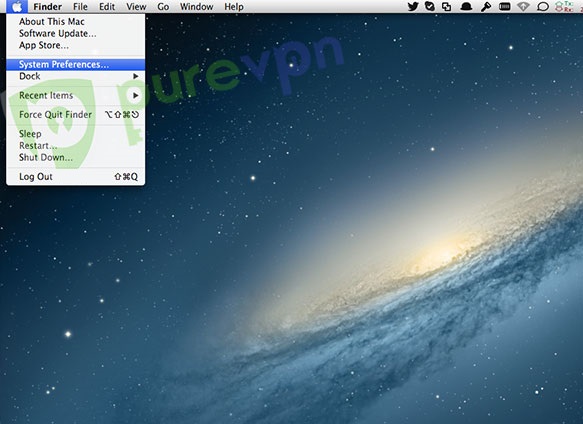Viewport: 583px width, 424px height.
Task: Open the Help menu
Action: coord(233,7)
